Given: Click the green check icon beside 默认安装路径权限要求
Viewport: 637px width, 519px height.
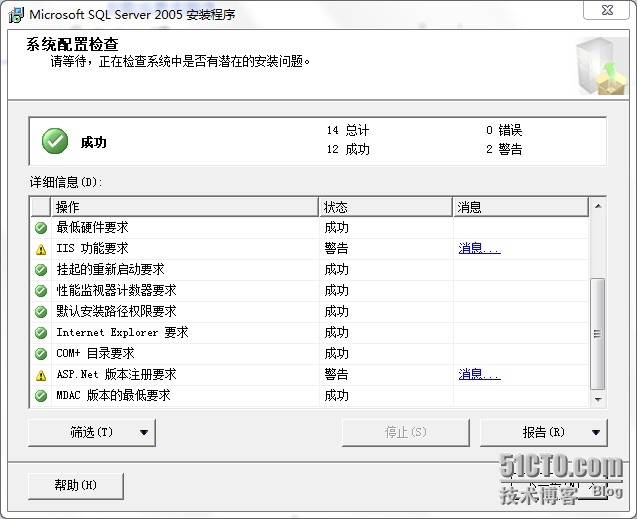Looking at the screenshot, I should [41, 312].
